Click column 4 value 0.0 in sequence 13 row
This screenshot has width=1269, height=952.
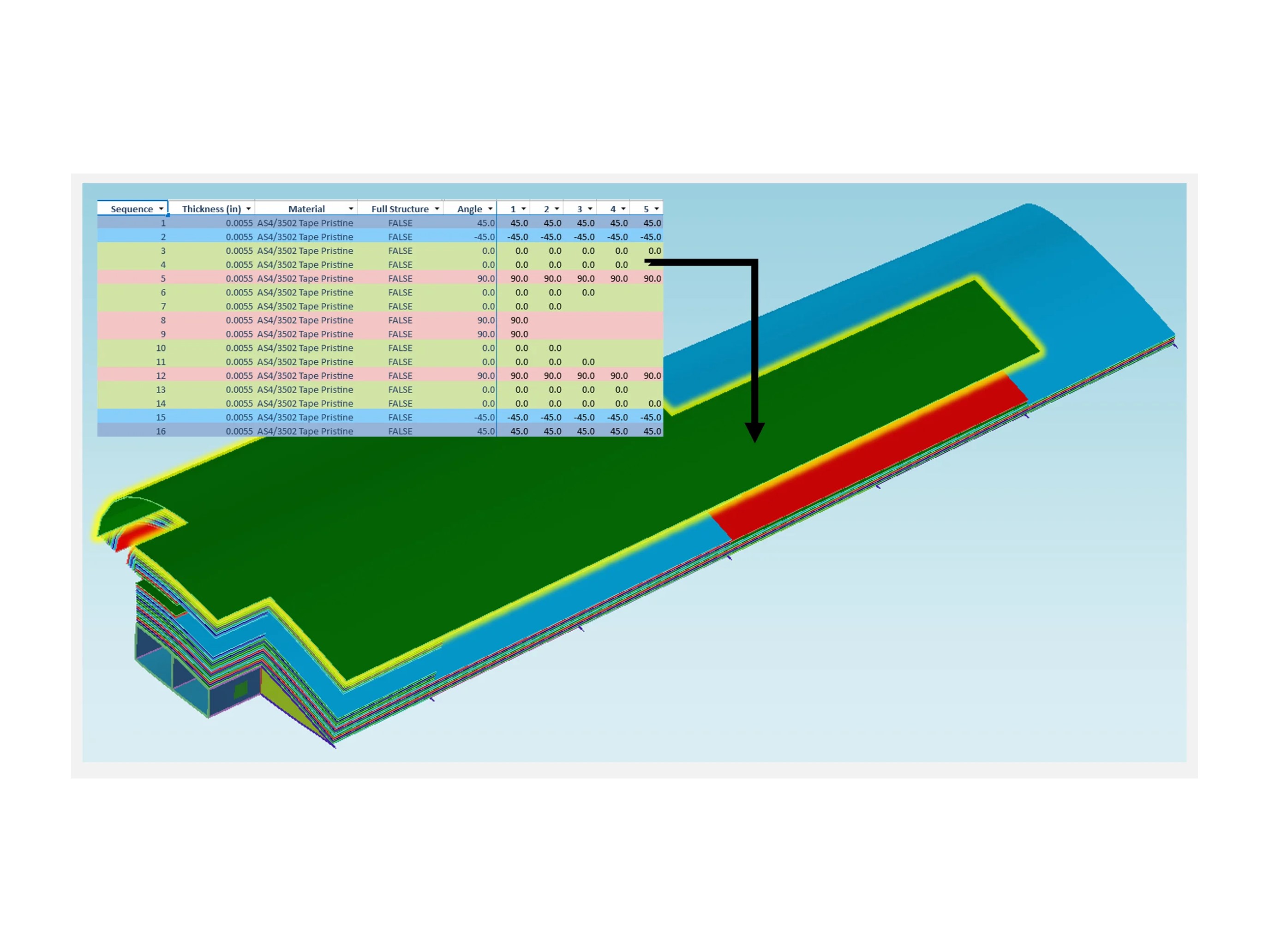tap(621, 389)
